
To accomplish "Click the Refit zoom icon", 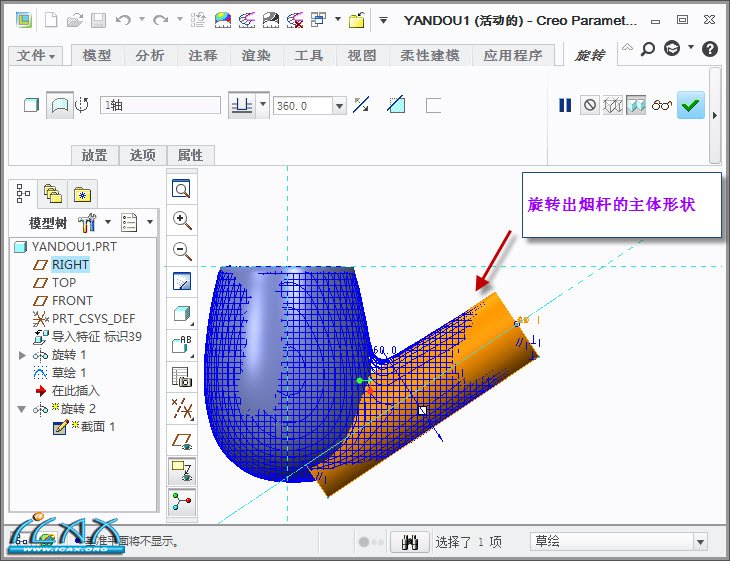I will pyautogui.click(x=182, y=189).
